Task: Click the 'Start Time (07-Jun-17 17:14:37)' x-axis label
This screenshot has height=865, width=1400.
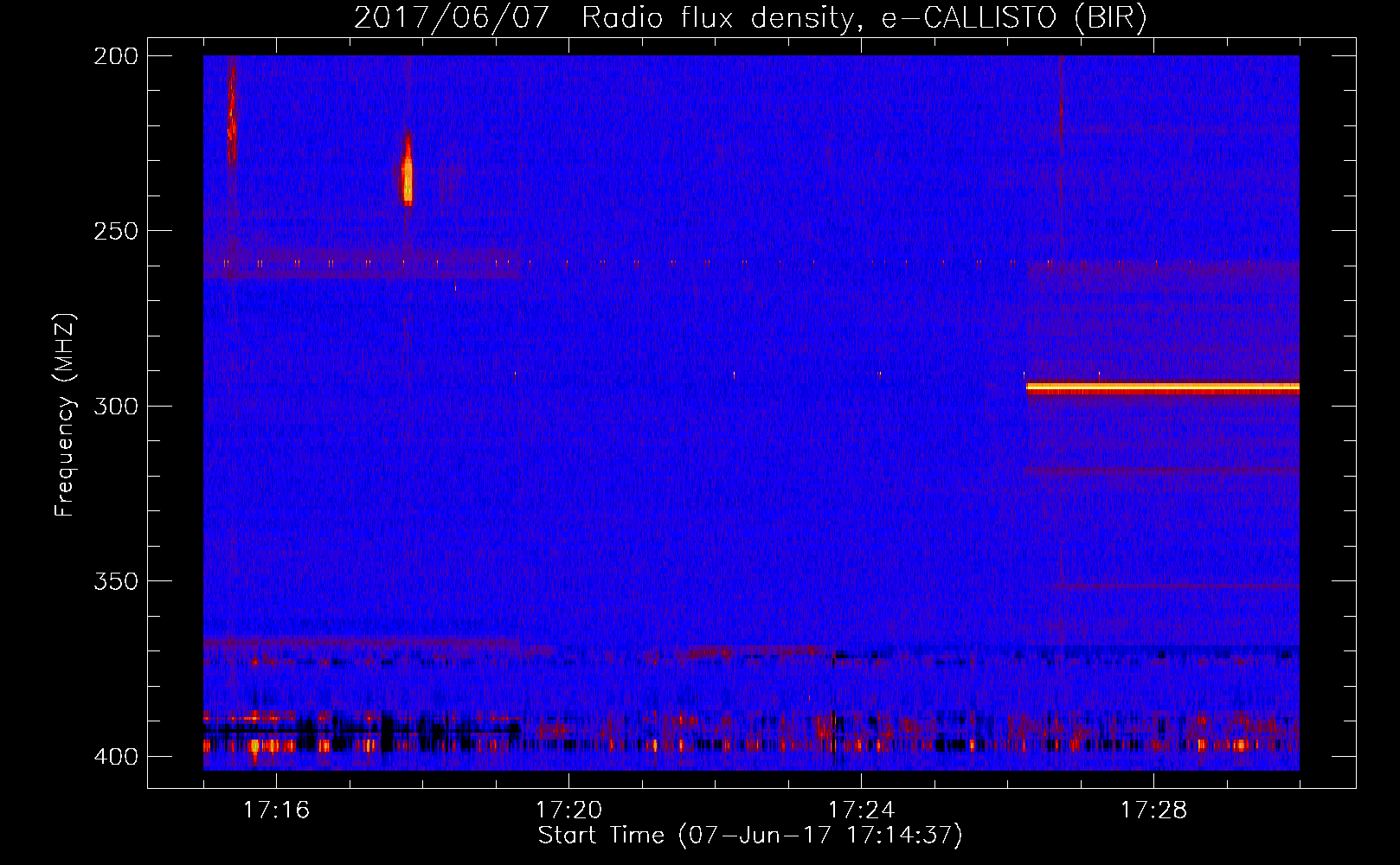Action: point(750,836)
